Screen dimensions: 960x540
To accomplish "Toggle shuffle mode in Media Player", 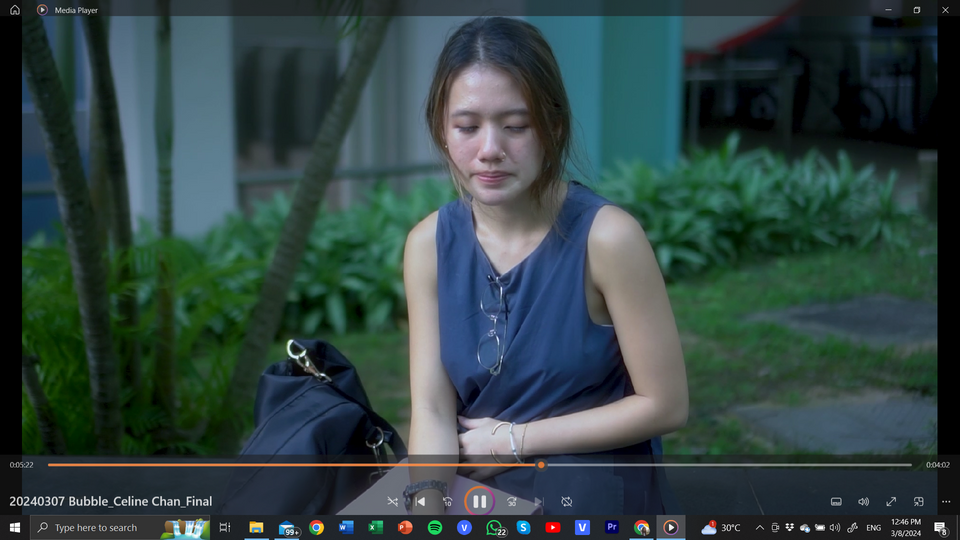I will tap(392, 502).
